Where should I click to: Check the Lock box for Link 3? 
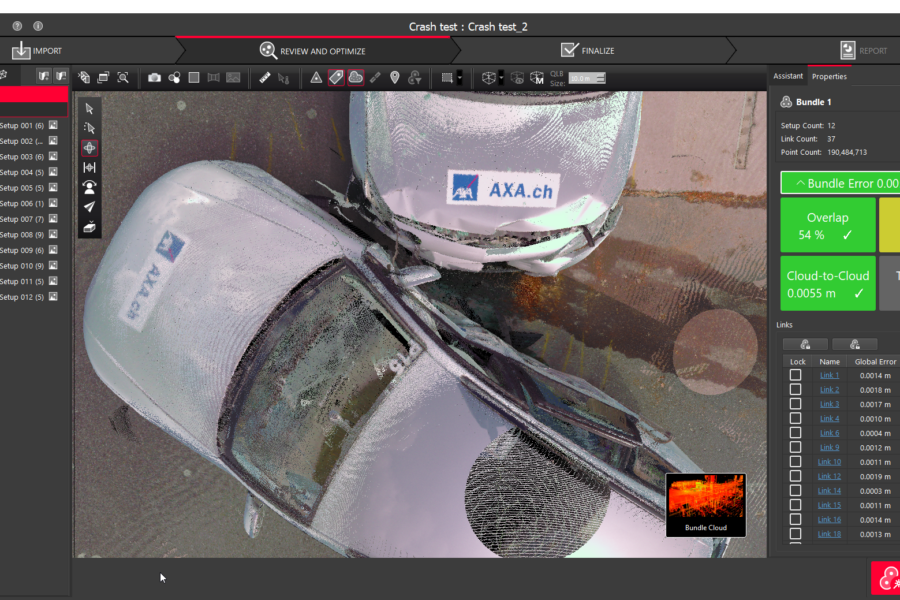[x=796, y=404]
